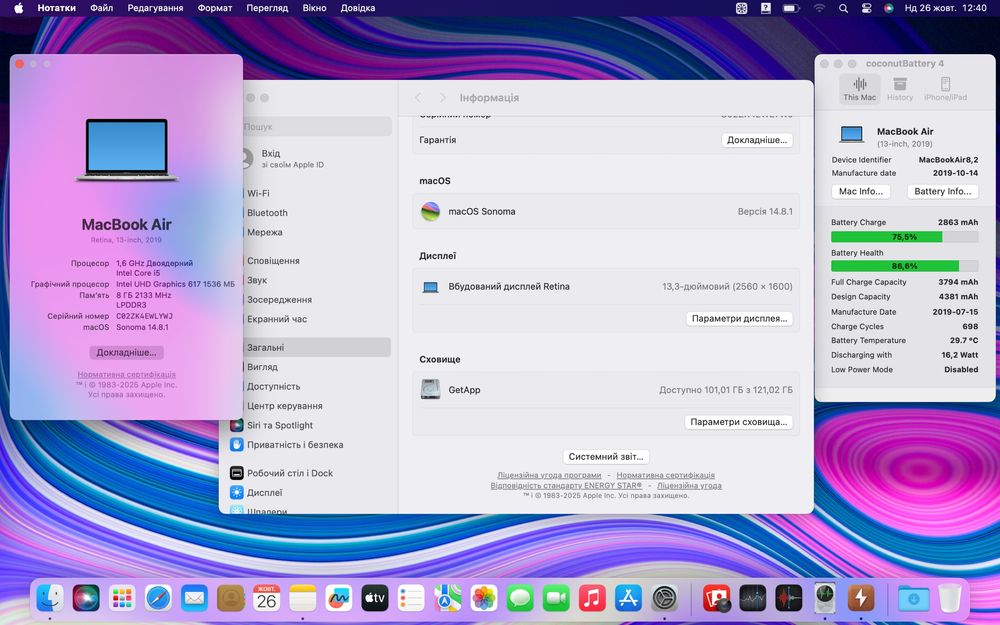Viewport: 1000px width, 625px height.
Task: Click Mac Info... button in coconutBattery
Action: click(861, 191)
